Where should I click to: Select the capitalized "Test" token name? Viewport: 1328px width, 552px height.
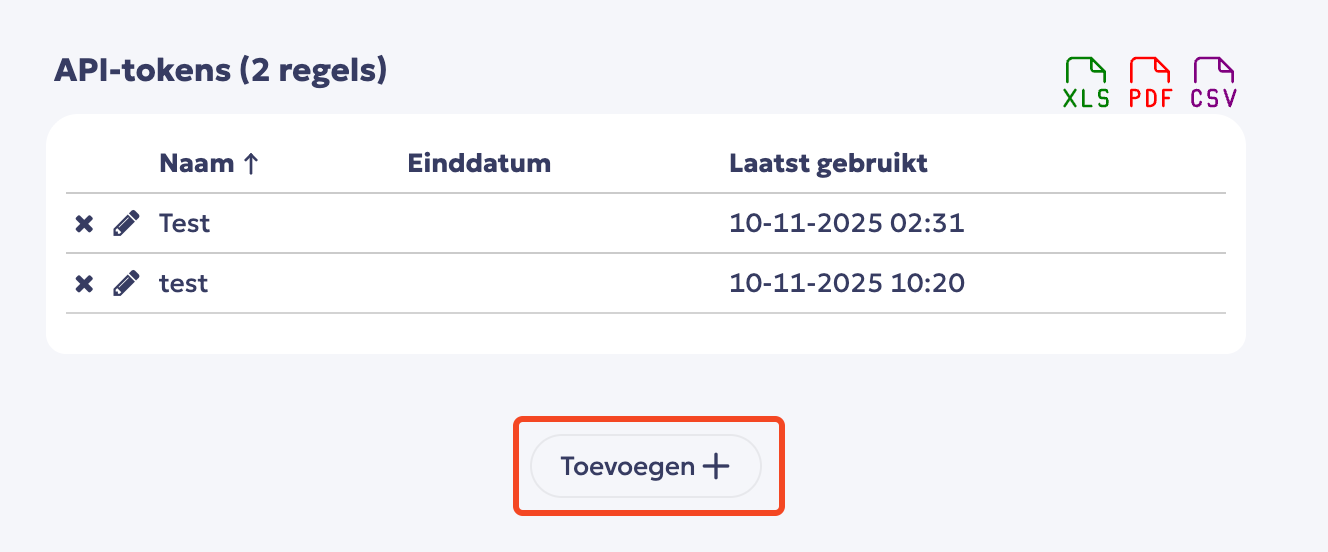click(184, 223)
